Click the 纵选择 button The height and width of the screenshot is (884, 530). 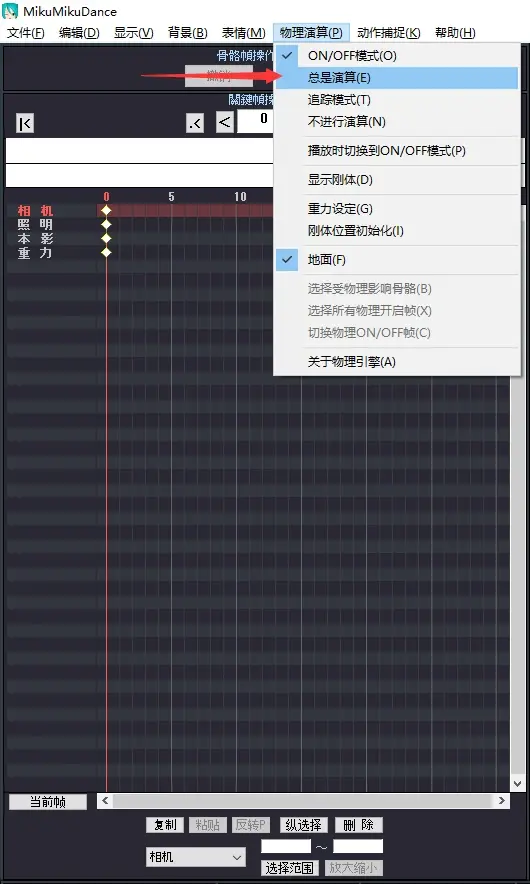(x=304, y=825)
